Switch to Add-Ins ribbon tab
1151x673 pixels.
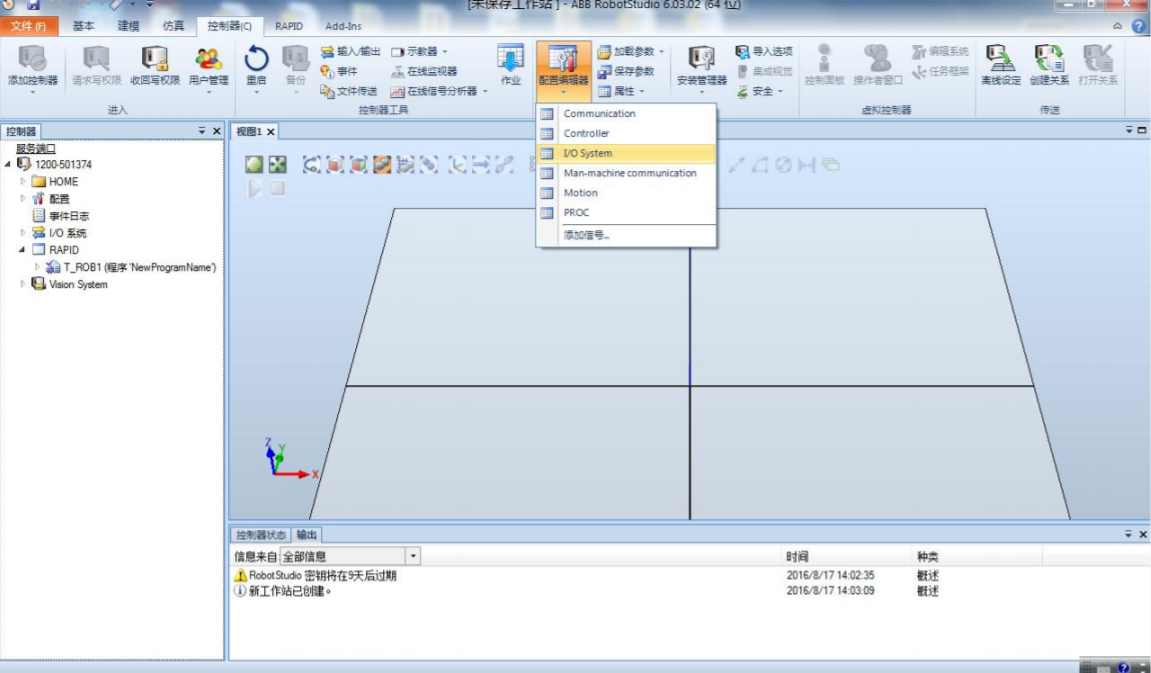[x=343, y=26]
